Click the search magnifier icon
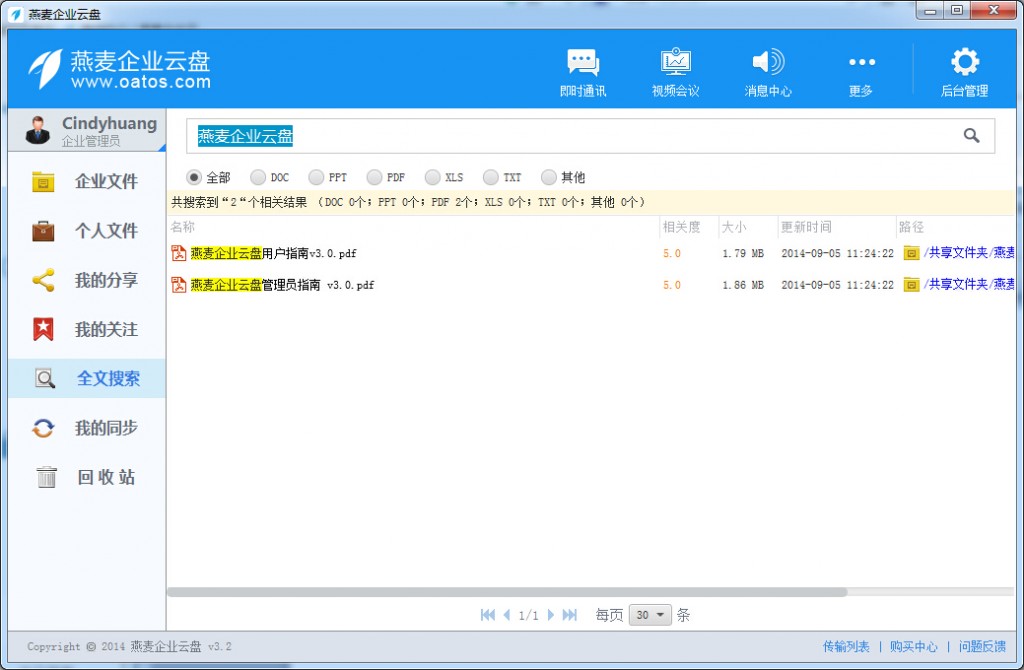Viewport: 1024px width, 670px height. point(970,135)
